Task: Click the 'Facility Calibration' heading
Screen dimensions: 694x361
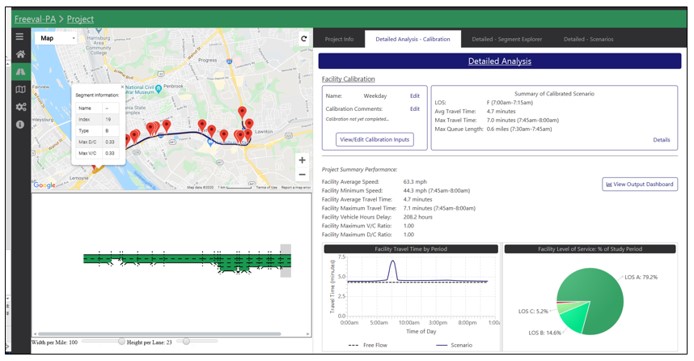Action: point(348,79)
